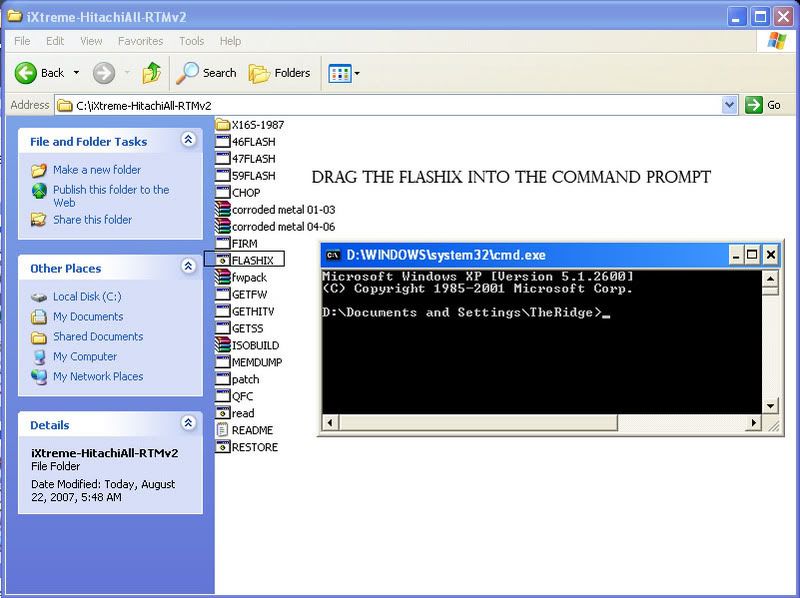The height and width of the screenshot is (598, 800).
Task: Close the cmd.exe window
Action: (x=771, y=255)
